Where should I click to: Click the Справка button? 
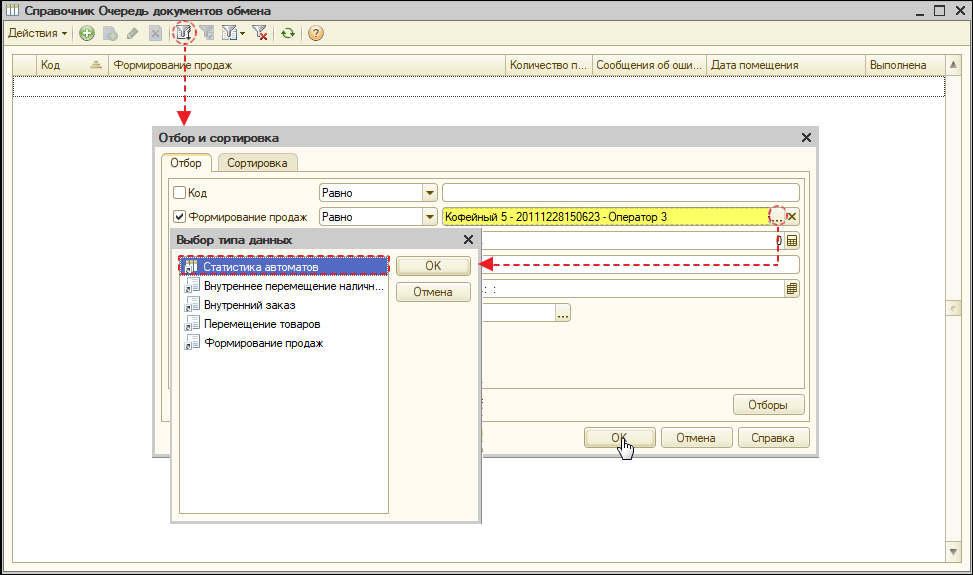point(773,438)
